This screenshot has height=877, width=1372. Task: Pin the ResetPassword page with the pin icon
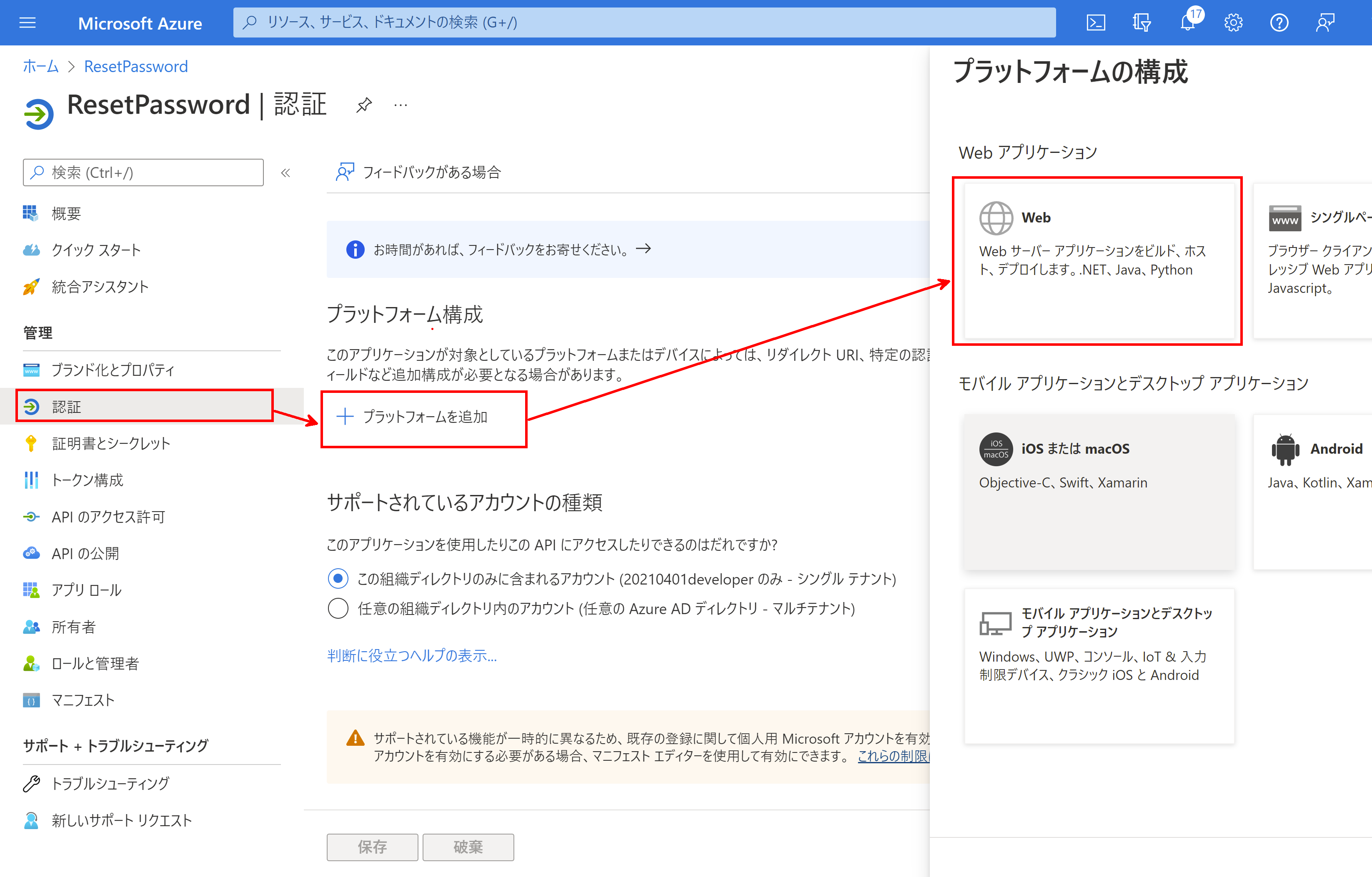click(364, 105)
